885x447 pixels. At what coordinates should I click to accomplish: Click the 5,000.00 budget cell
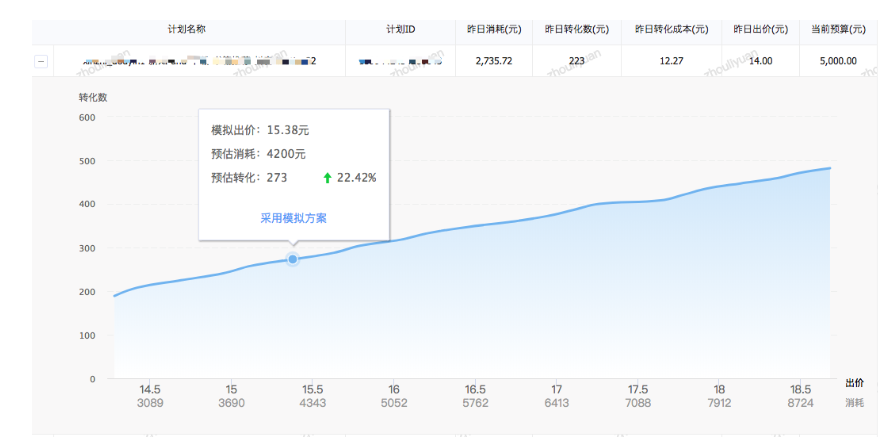point(839,61)
